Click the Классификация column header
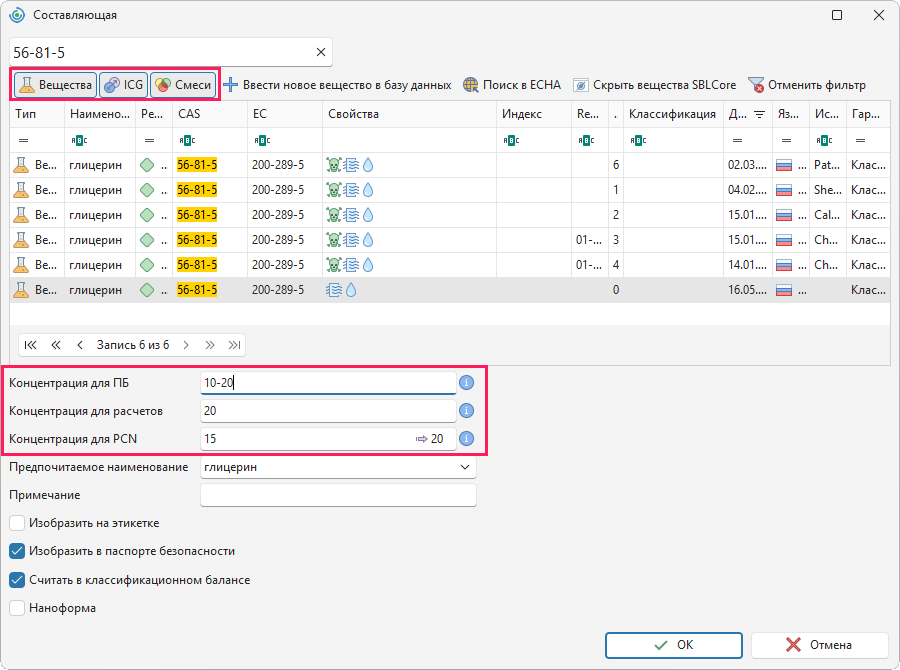 coord(673,114)
